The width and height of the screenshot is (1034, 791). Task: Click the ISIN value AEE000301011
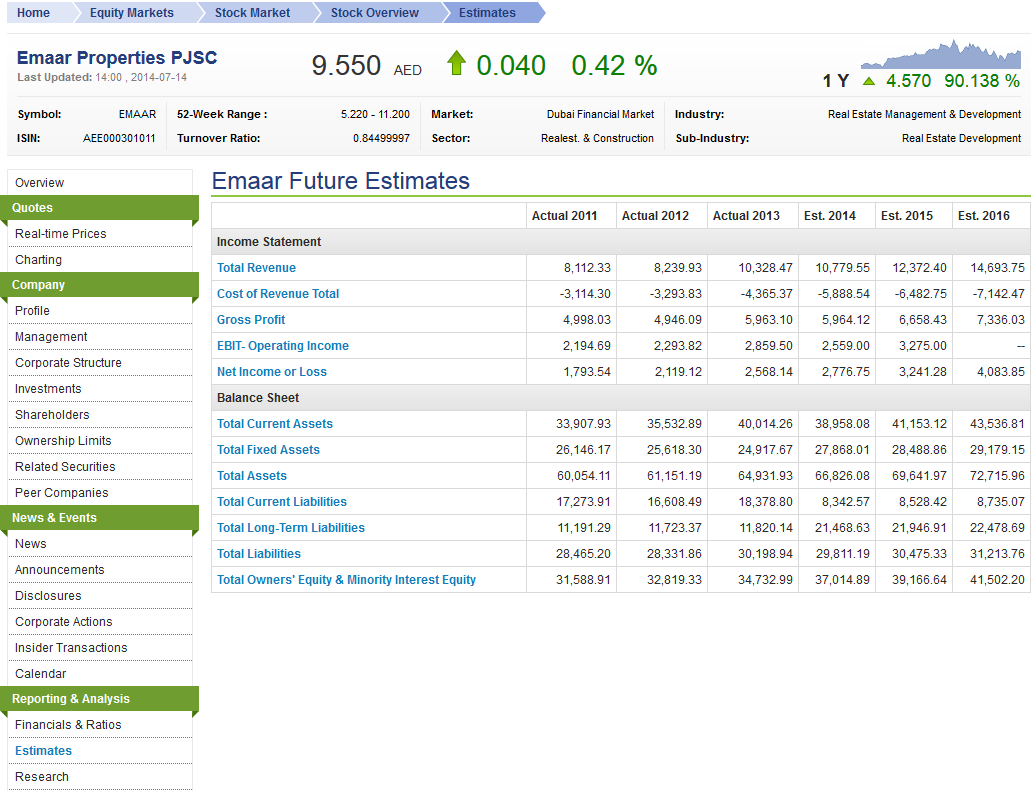click(x=119, y=138)
